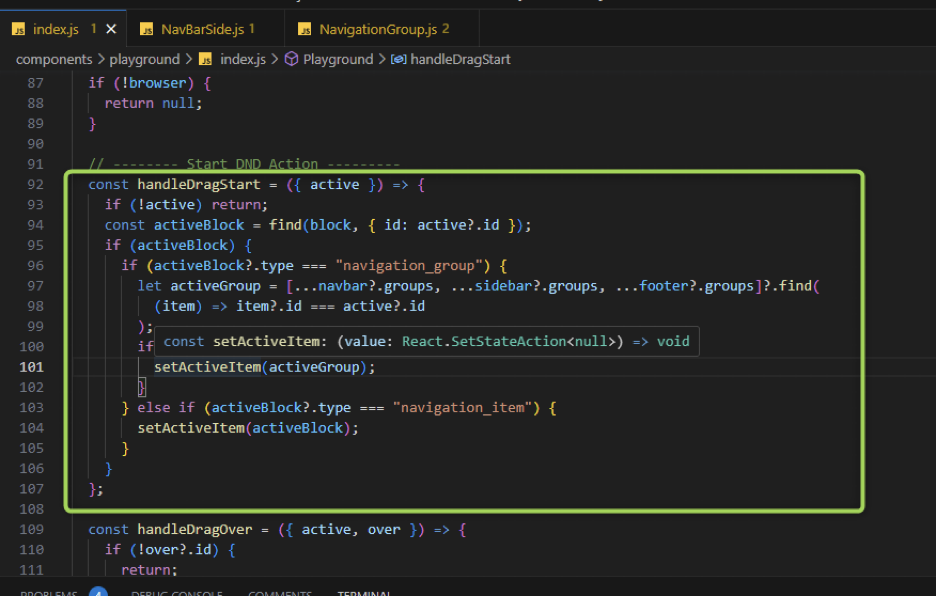The width and height of the screenshot is (936, 596).
Task: Close the index.js editor tab
Action: click(x=111, y=30)
